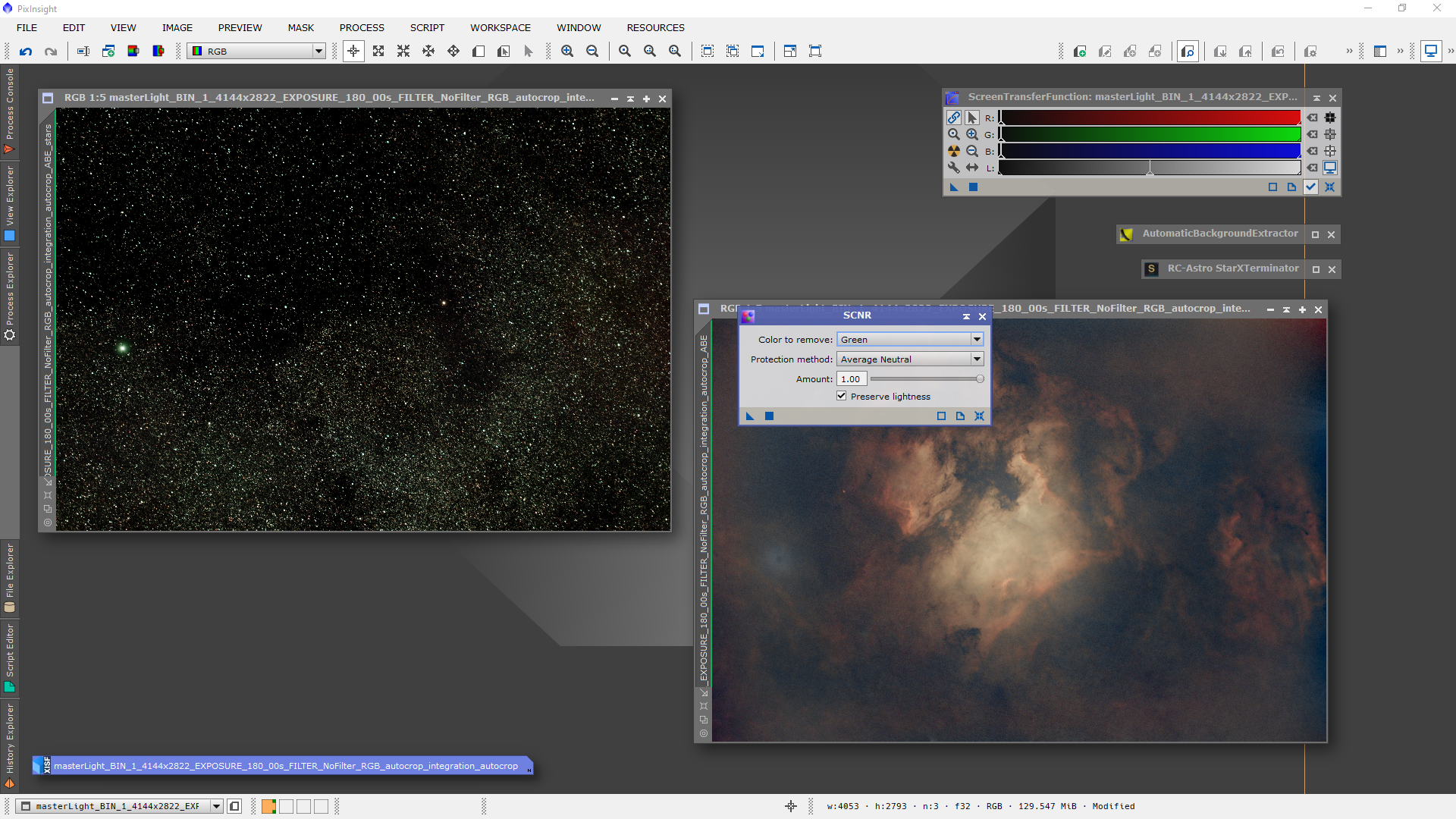Click the undo arrow in main toolbar

26,52
